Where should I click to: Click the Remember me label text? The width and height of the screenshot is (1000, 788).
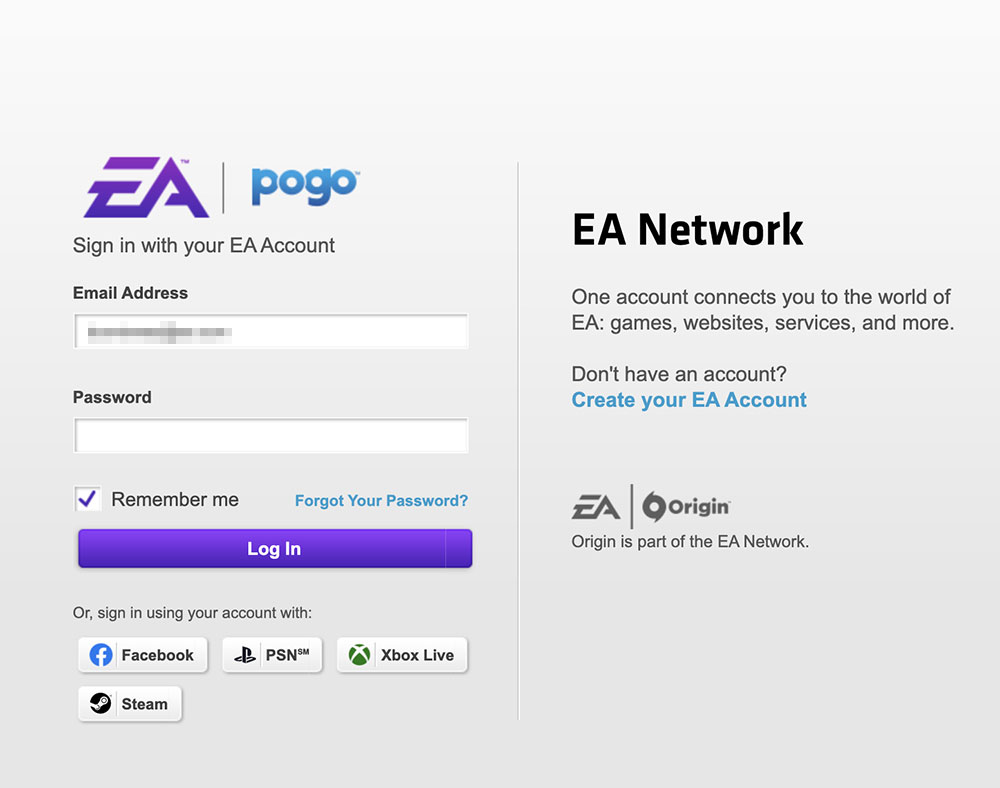(x=175, y=499)
